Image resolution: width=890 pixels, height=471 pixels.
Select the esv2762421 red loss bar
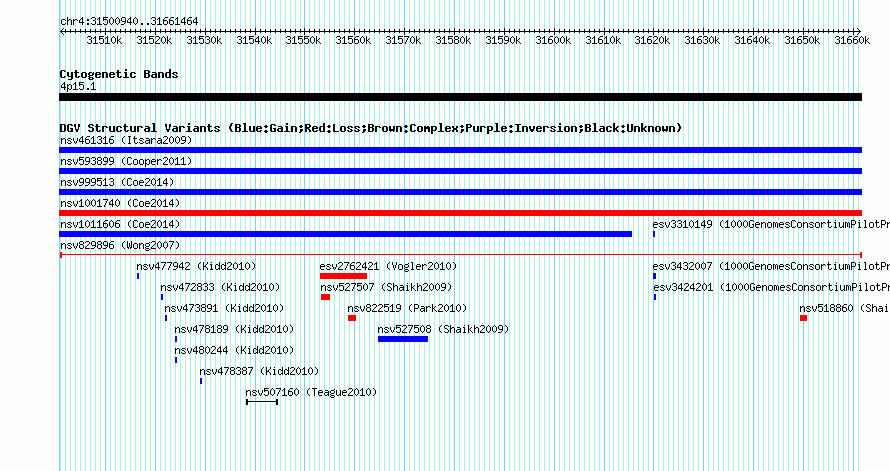click(343, 276)
